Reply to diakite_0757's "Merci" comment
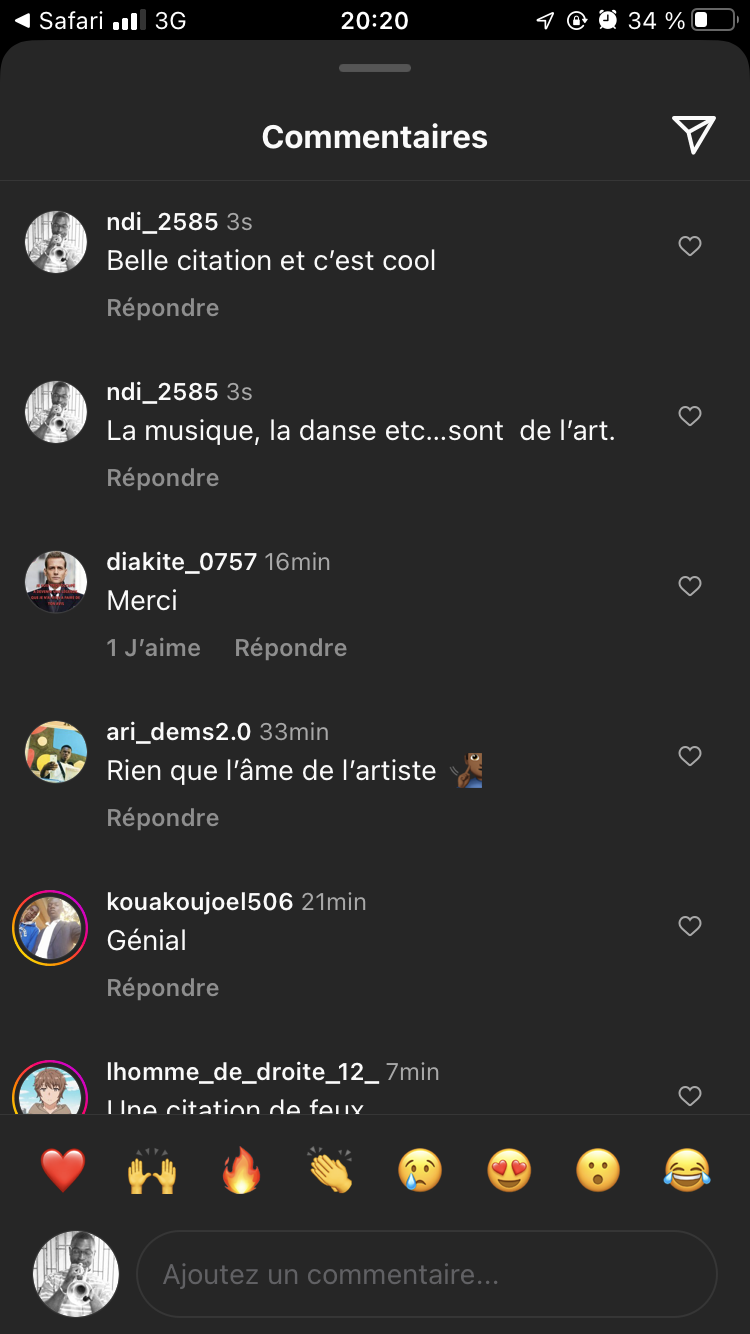The height and width of the screenshot is (1334, 750). 290,648
